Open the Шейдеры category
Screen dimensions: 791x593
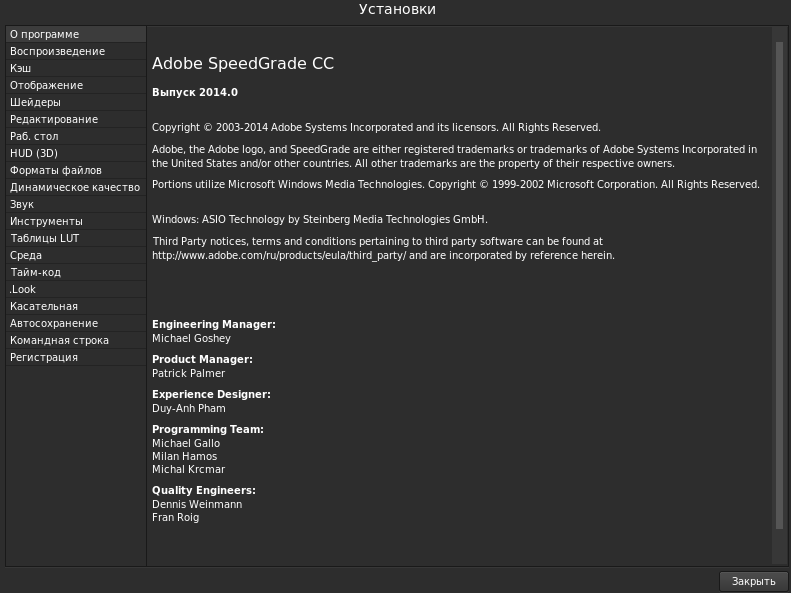pyautogui.click(x=35, y=102)
